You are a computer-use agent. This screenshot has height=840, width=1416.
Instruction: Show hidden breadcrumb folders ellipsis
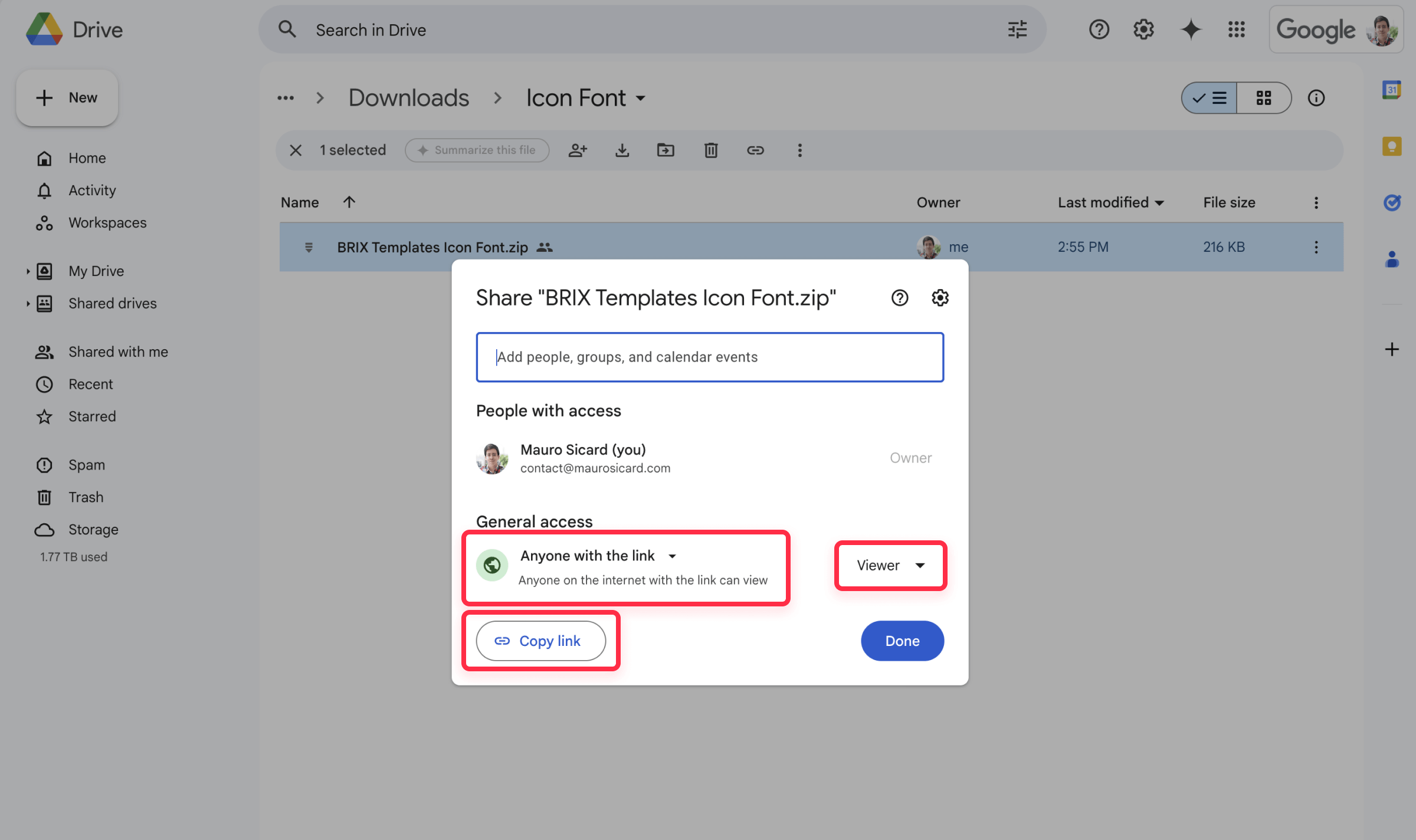pyautogui.click(x=286, y=98)
